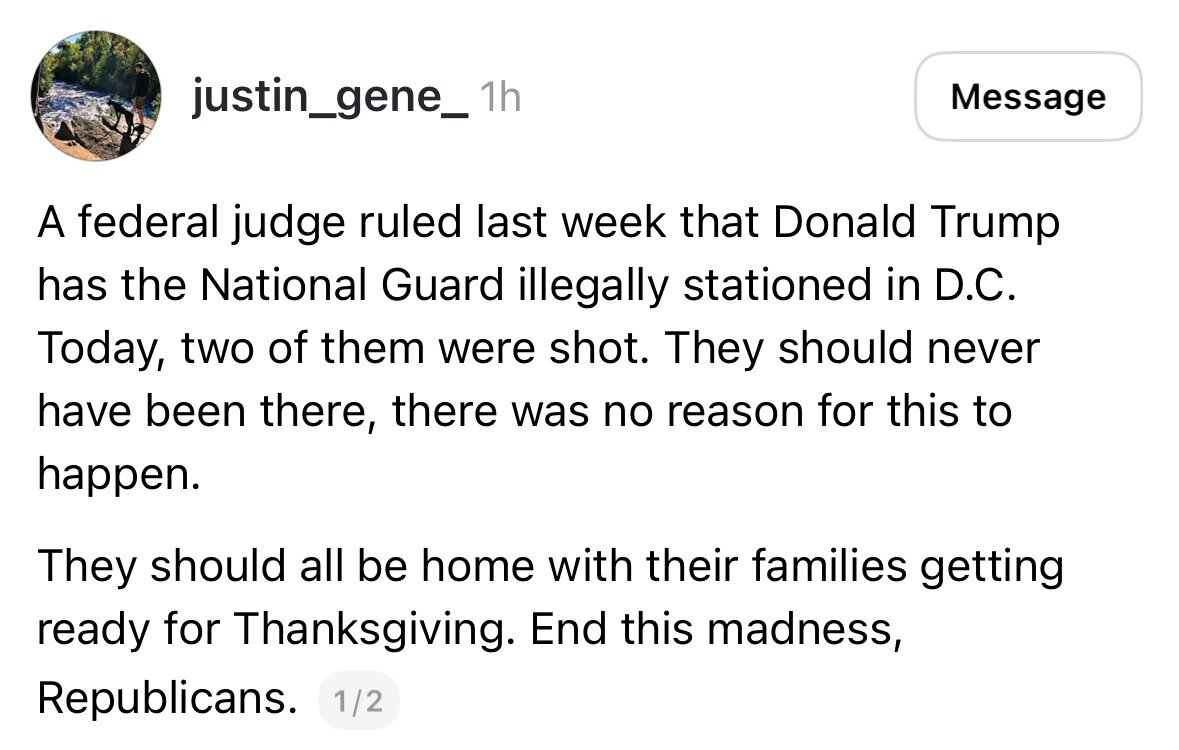The height and width of the screenshot is (750, 1179).
Task: Click the justin_gene_ username
Action: pos(330,97)
